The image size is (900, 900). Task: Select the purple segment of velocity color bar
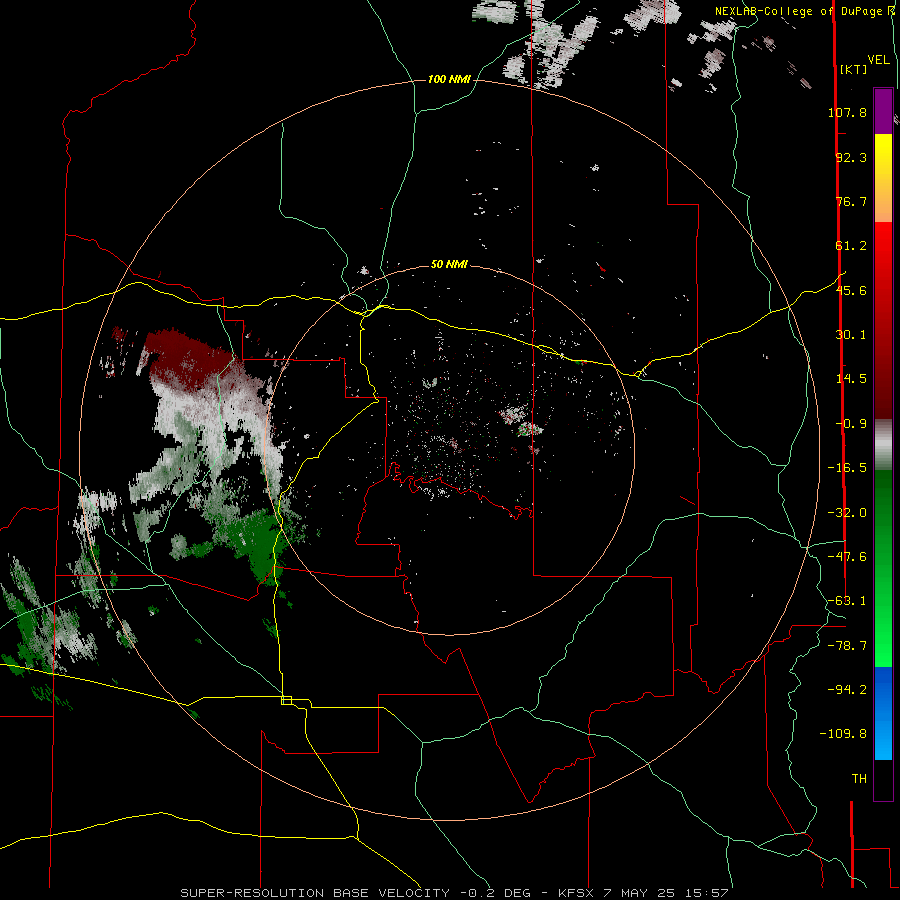(x=883, y=111)
